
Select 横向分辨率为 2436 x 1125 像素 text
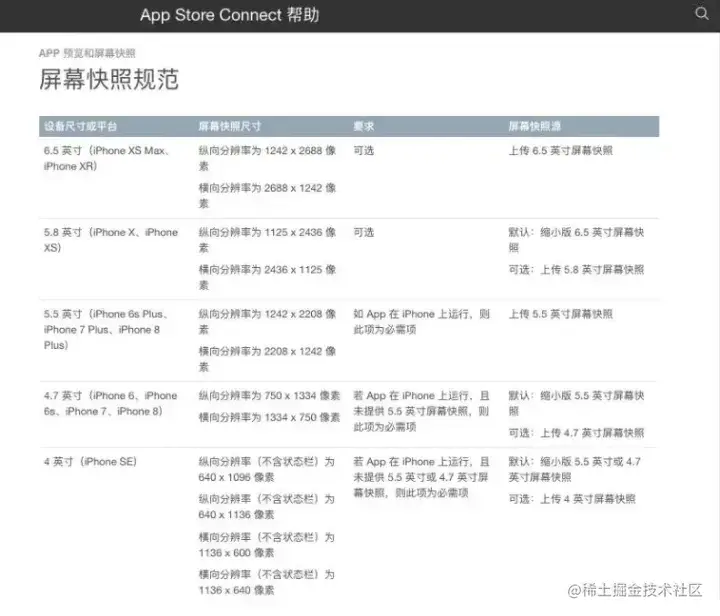(x=267, y=277)
